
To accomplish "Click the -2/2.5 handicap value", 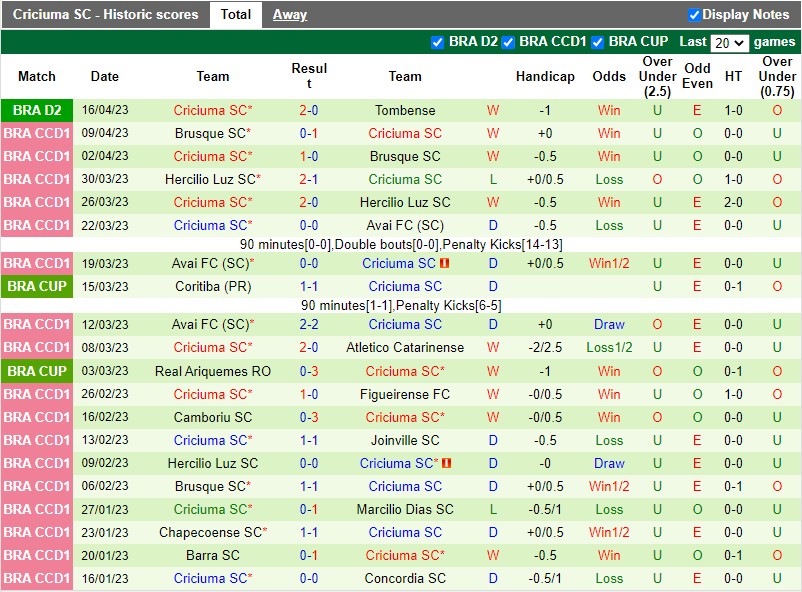I will point(545,347).
